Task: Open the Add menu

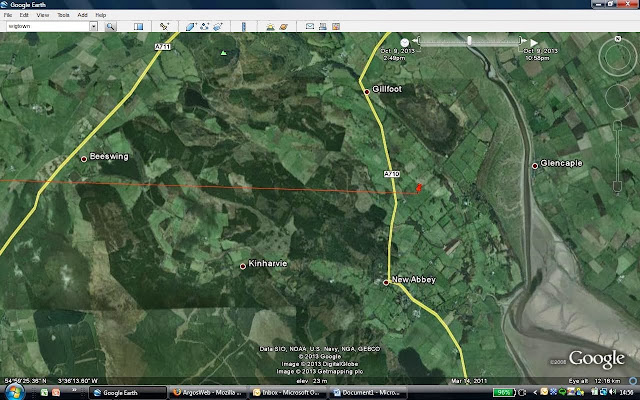Action: (x=82, y=15)
